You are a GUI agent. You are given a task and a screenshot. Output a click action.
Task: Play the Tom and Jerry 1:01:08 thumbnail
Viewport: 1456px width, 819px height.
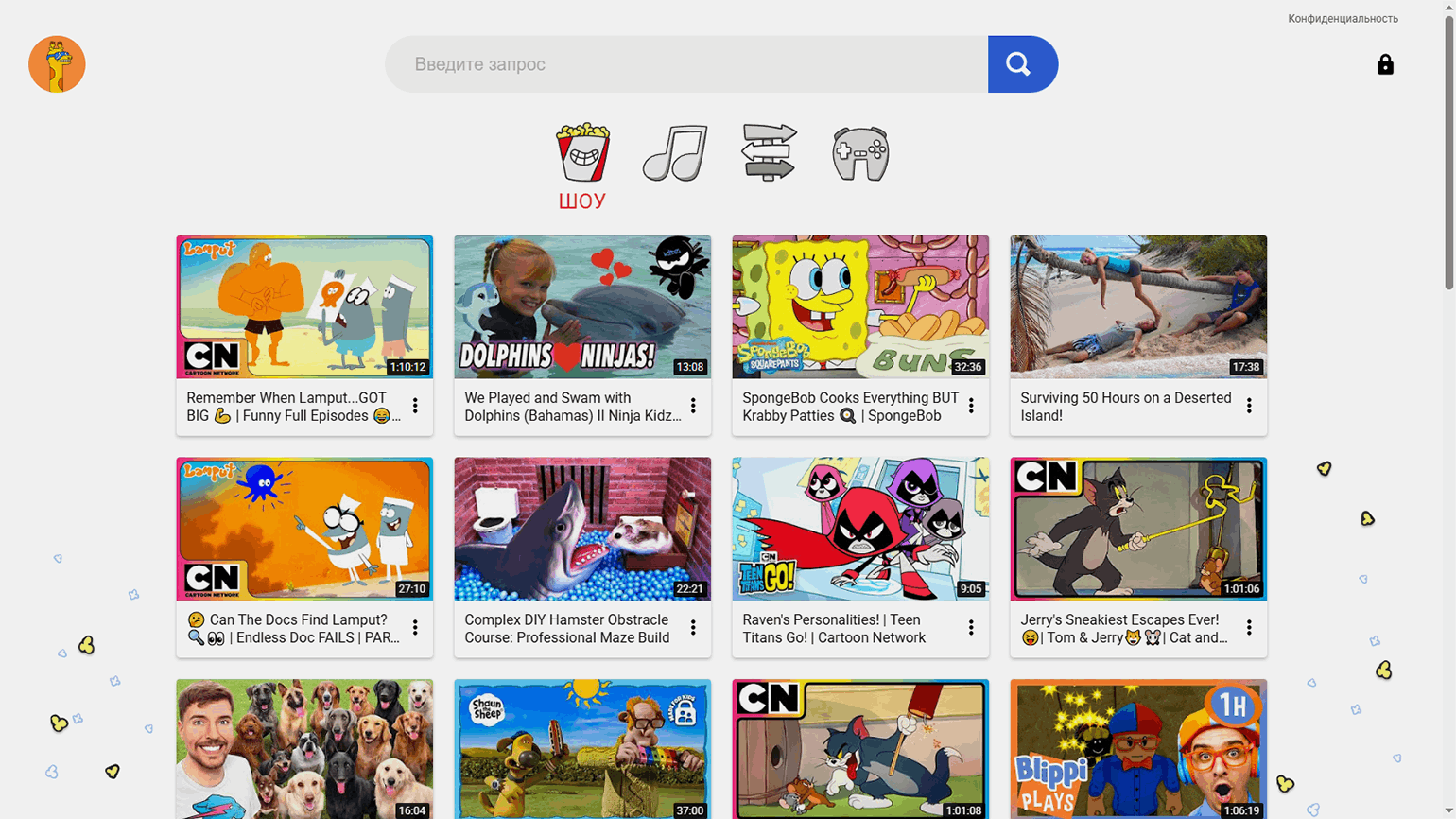[860, 749]
